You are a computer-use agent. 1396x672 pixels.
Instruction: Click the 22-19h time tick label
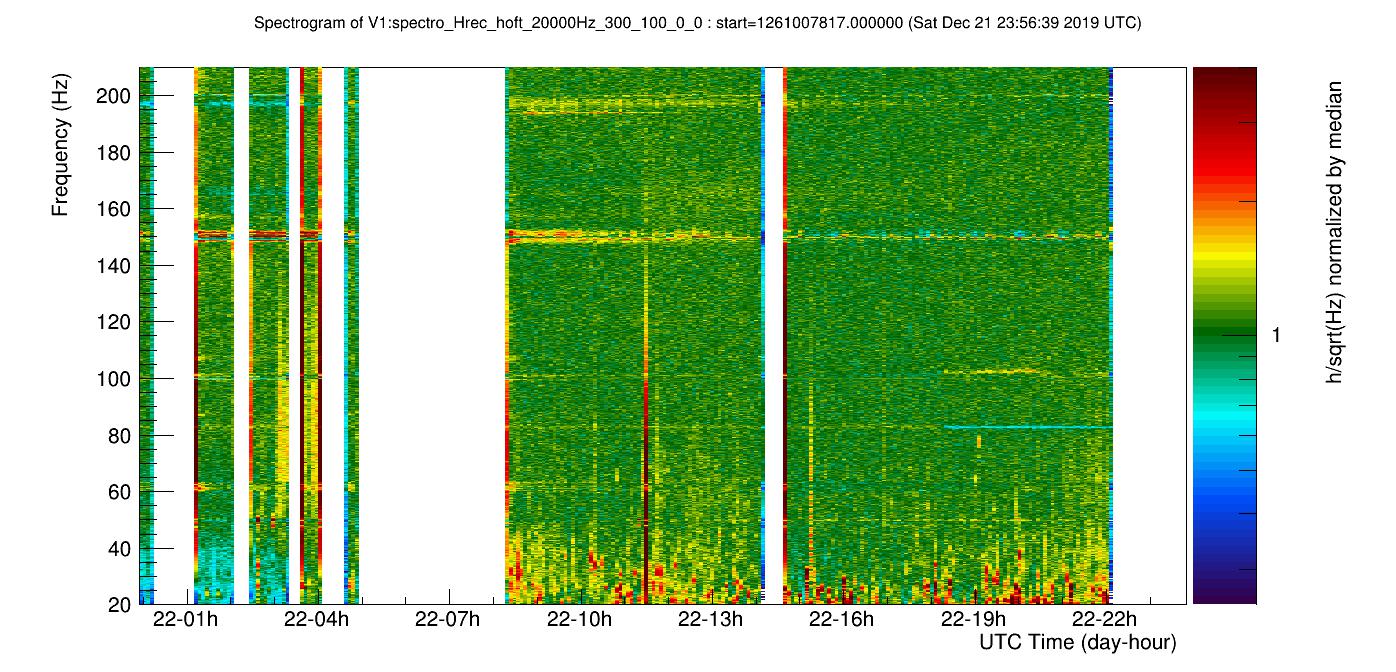972,619
